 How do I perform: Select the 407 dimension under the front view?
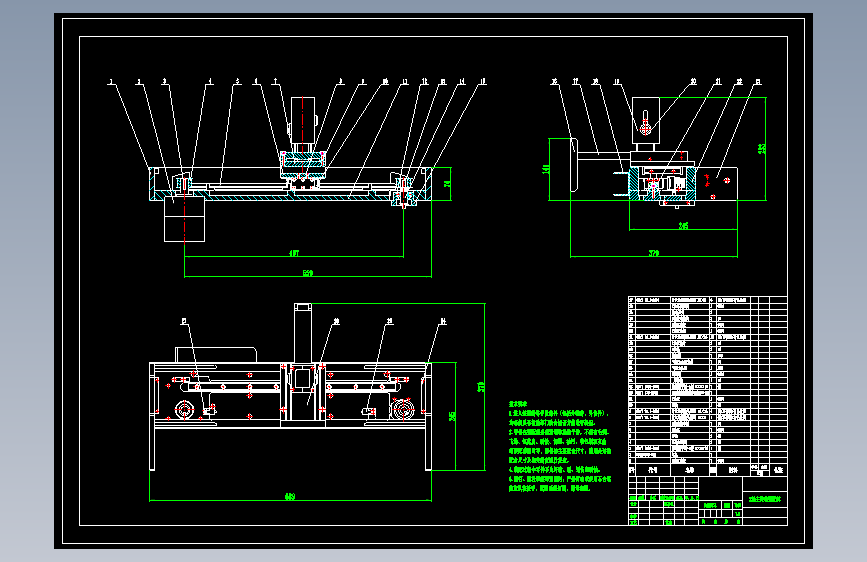294,253
